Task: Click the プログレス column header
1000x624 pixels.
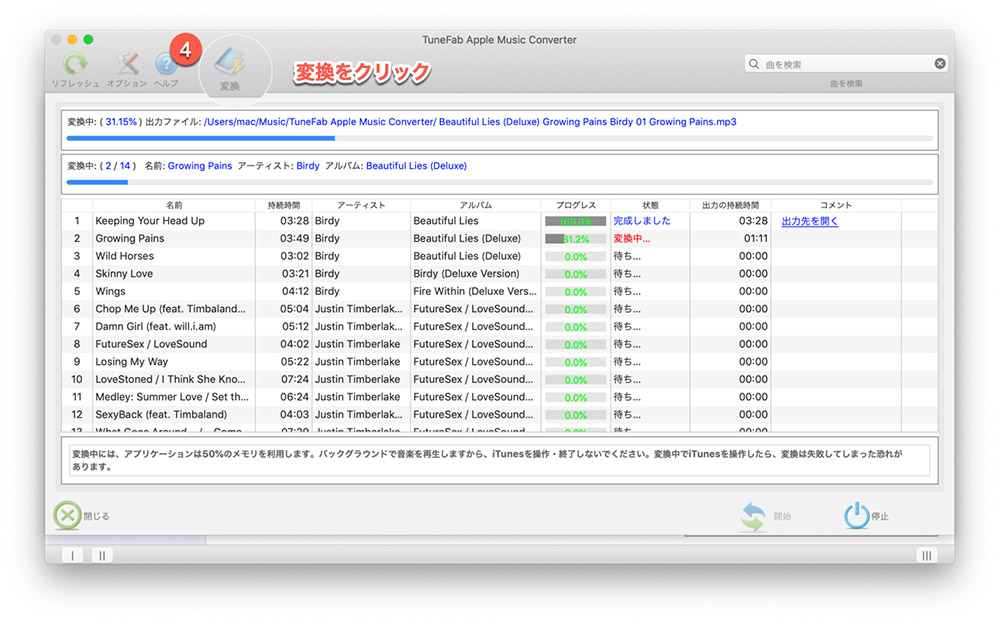Action: 576,205
